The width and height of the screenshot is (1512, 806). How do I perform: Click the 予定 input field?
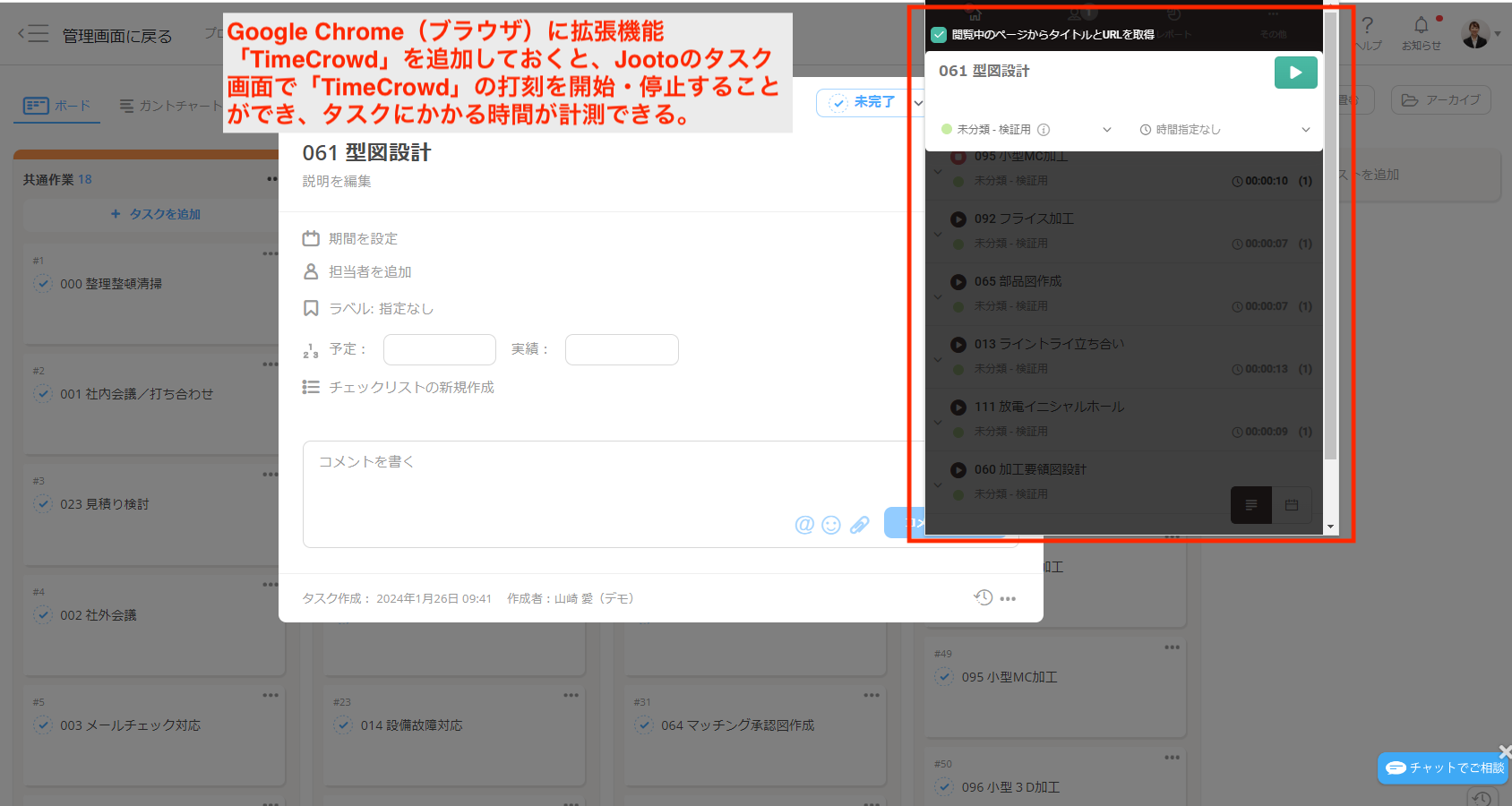point(440,349)
